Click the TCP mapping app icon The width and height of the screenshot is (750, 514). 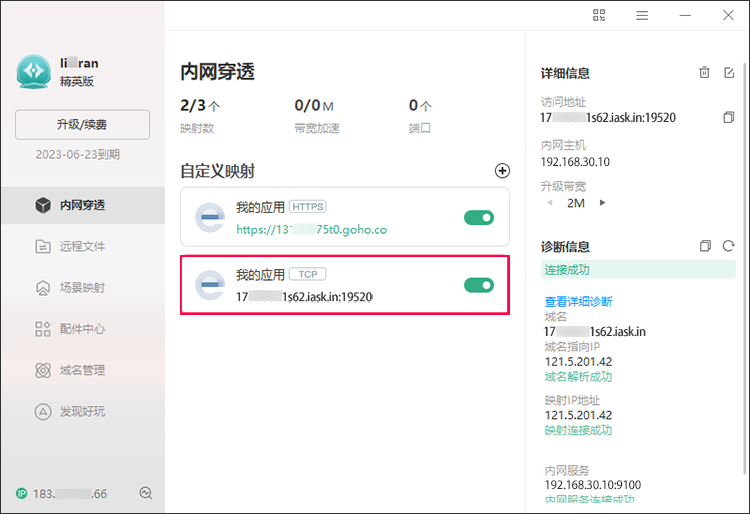click(210, 285)
